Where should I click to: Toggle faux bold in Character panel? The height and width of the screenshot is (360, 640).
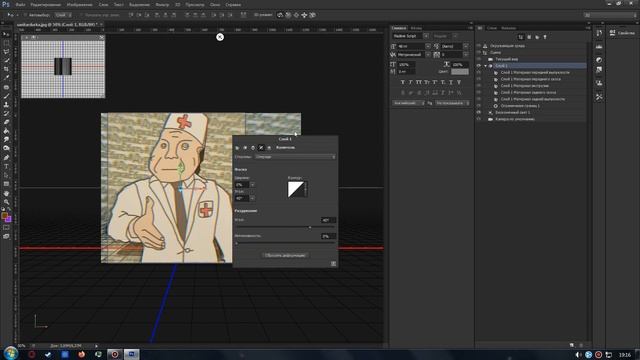click(x=402, y=82)
